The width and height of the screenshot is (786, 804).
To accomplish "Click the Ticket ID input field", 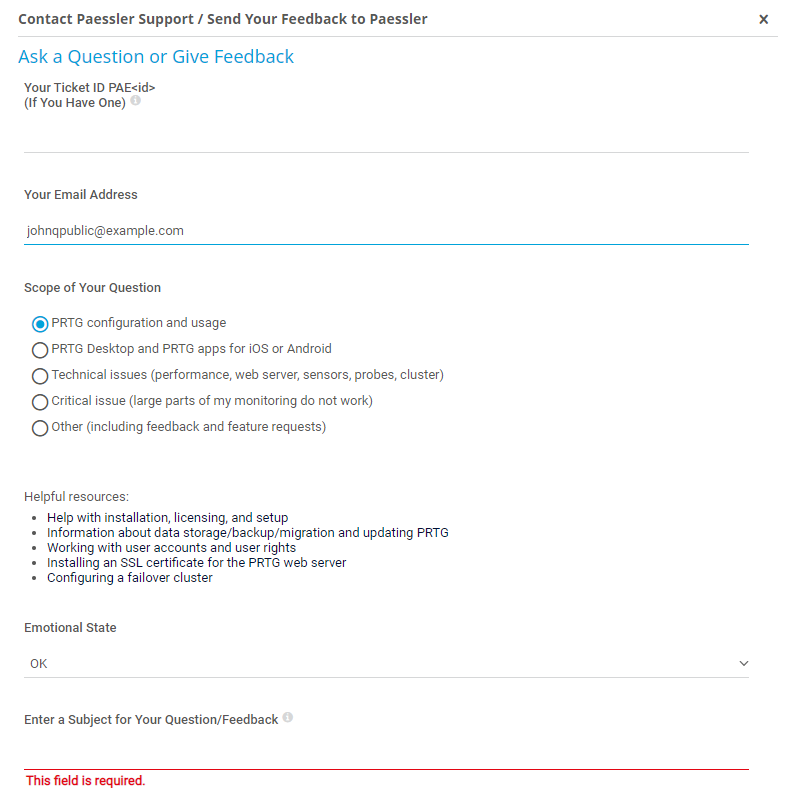I will pos(386,137).
